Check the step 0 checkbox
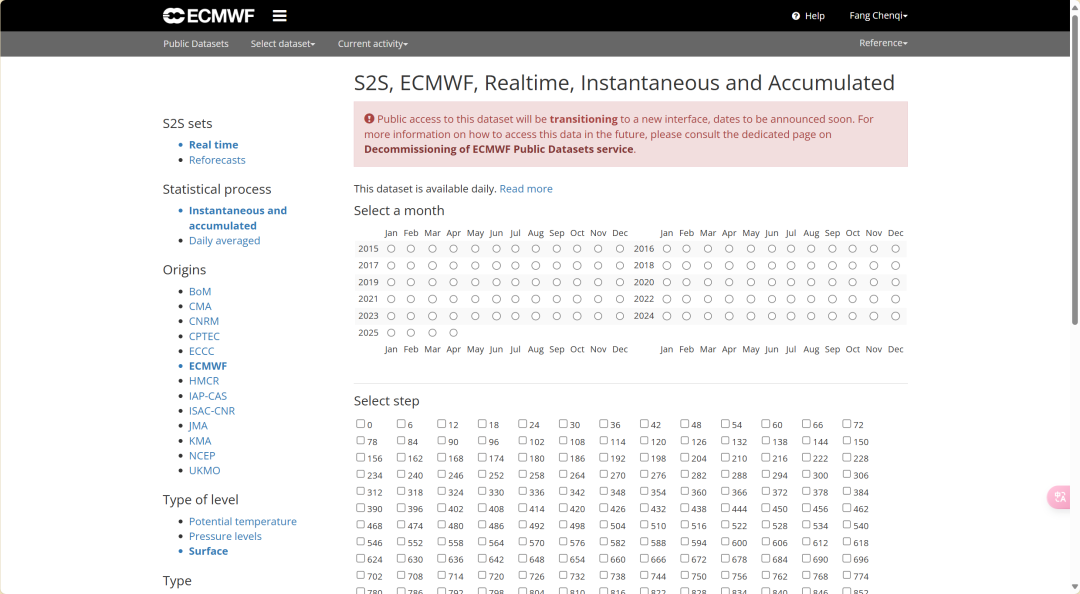The height and width of the screenshot is (594, 1080). (360, 424)
